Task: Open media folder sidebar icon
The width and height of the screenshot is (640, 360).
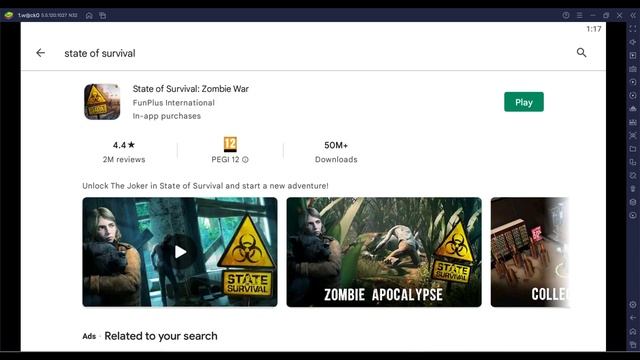Action: point(633,149)
